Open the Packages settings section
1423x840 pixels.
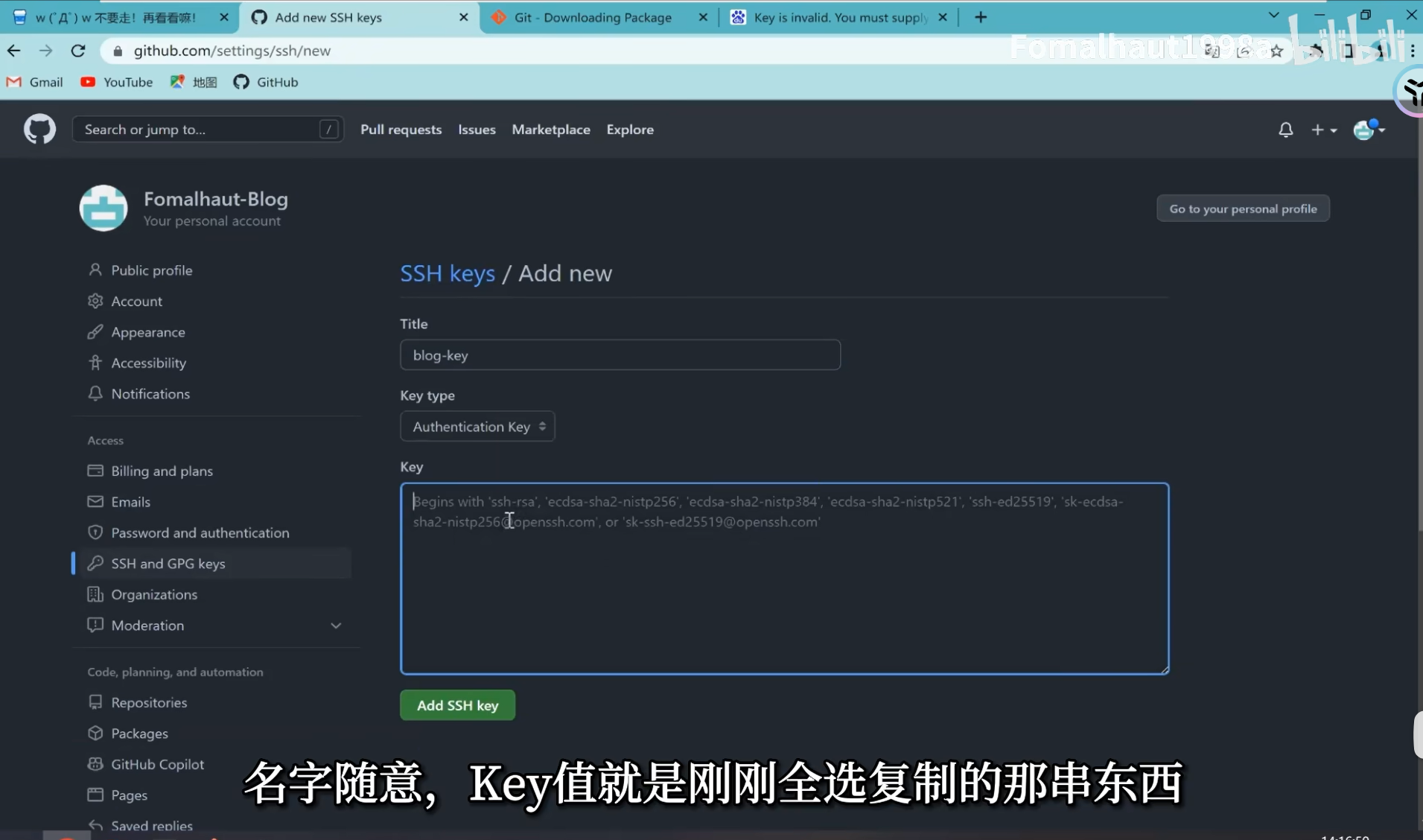[139, 733]
